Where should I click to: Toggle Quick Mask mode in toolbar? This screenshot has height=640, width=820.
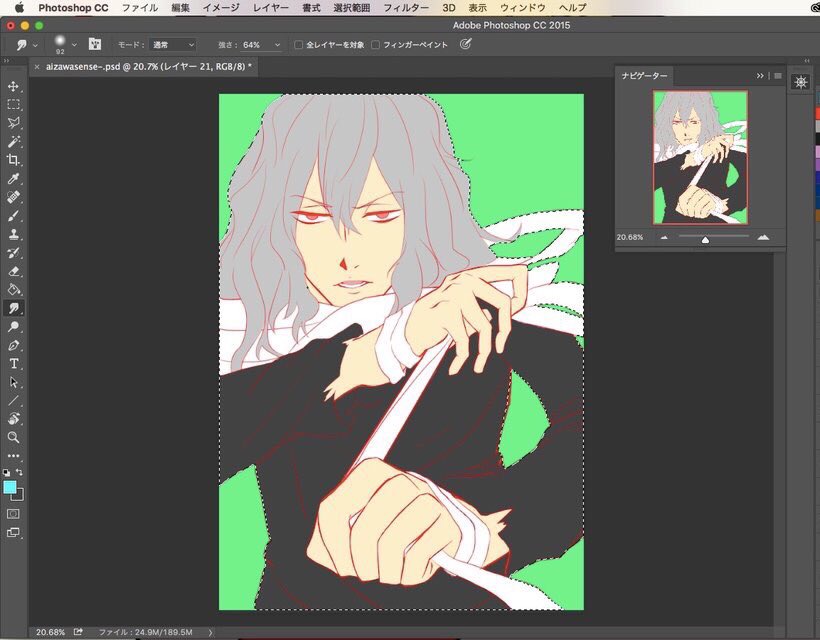[x=14, y=513]
